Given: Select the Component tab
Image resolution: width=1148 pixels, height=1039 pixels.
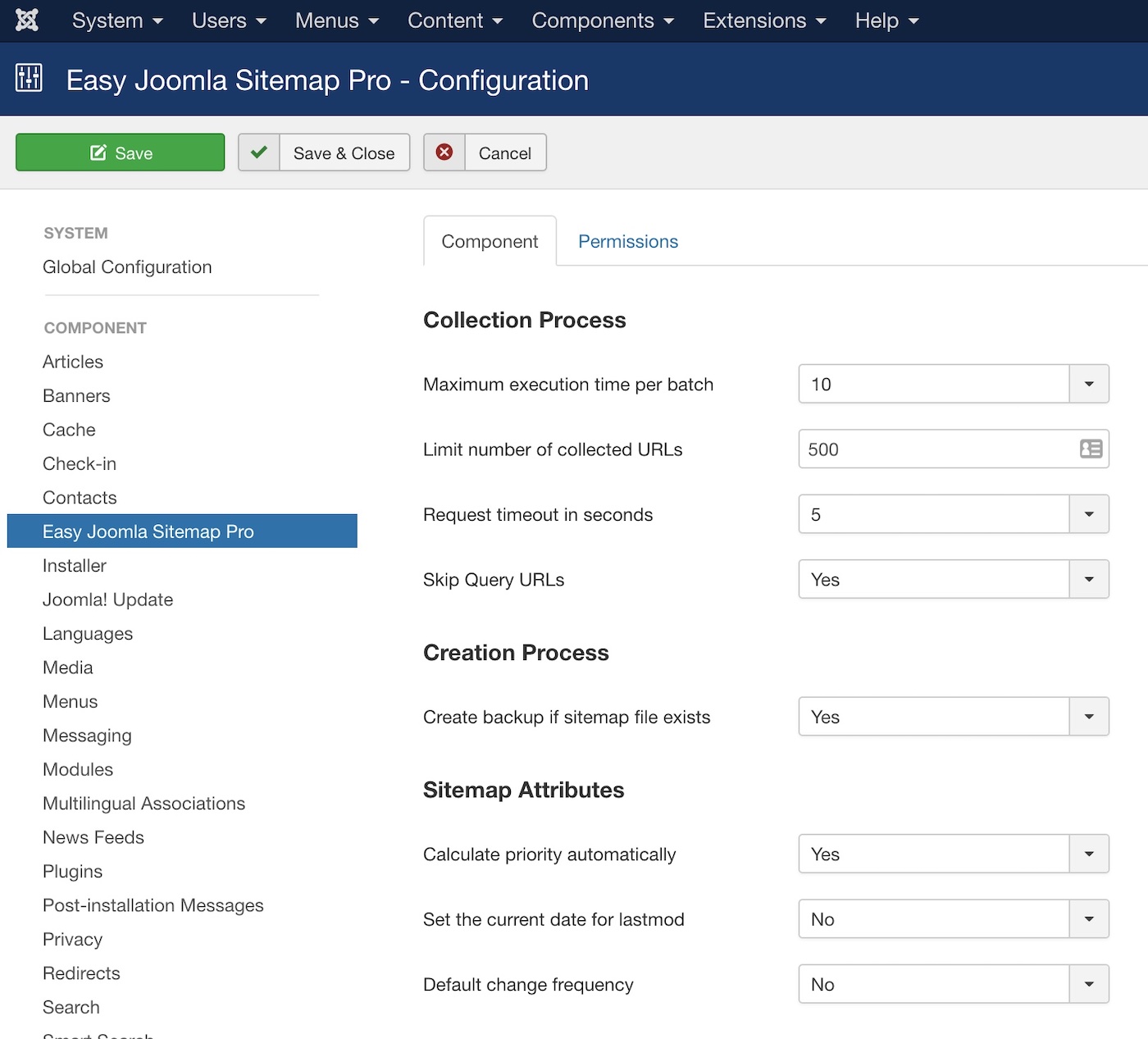Looking at the screenshot, I should 490,241.
